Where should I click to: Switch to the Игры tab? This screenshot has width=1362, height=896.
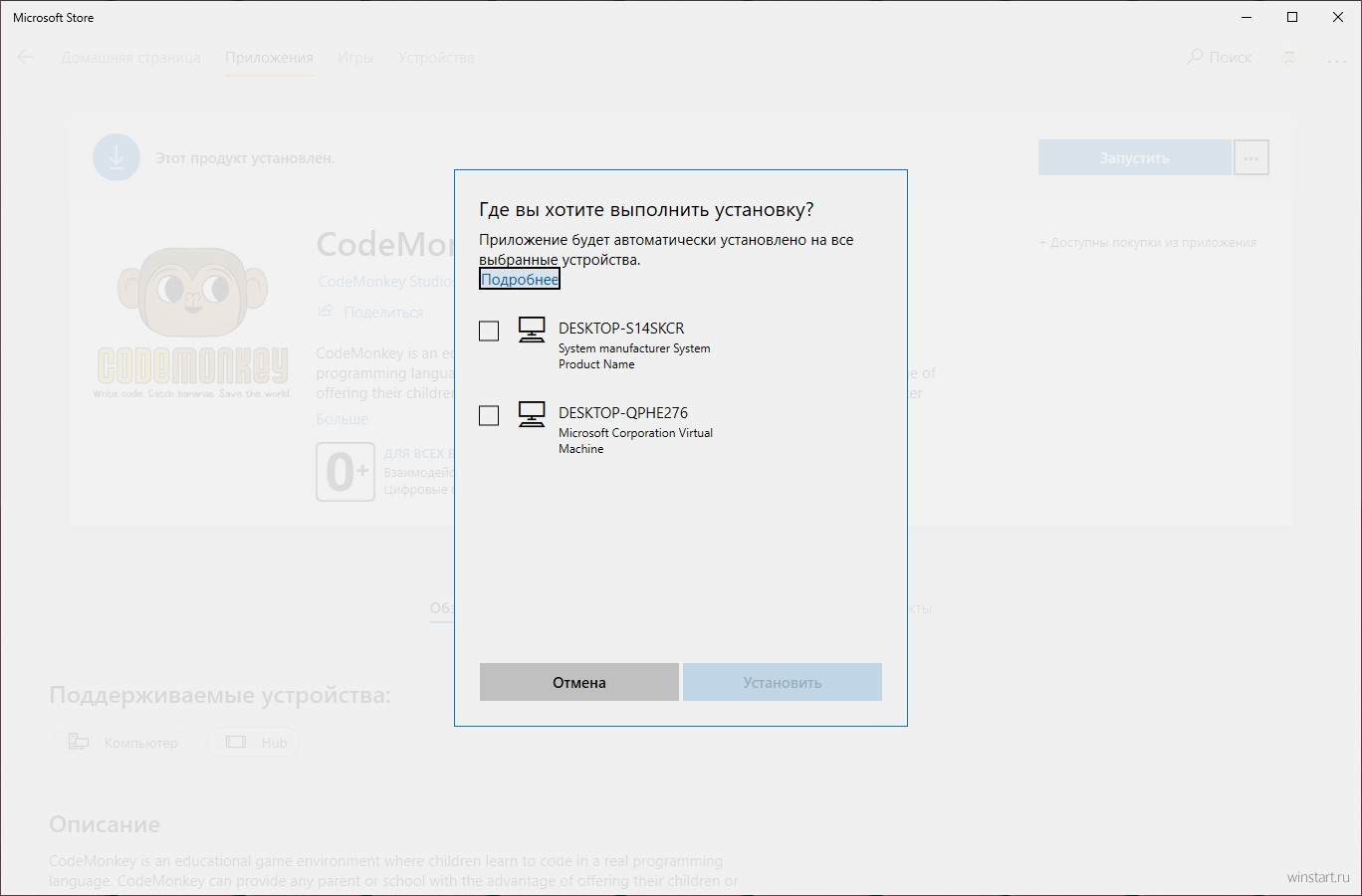tap(355, 58)
